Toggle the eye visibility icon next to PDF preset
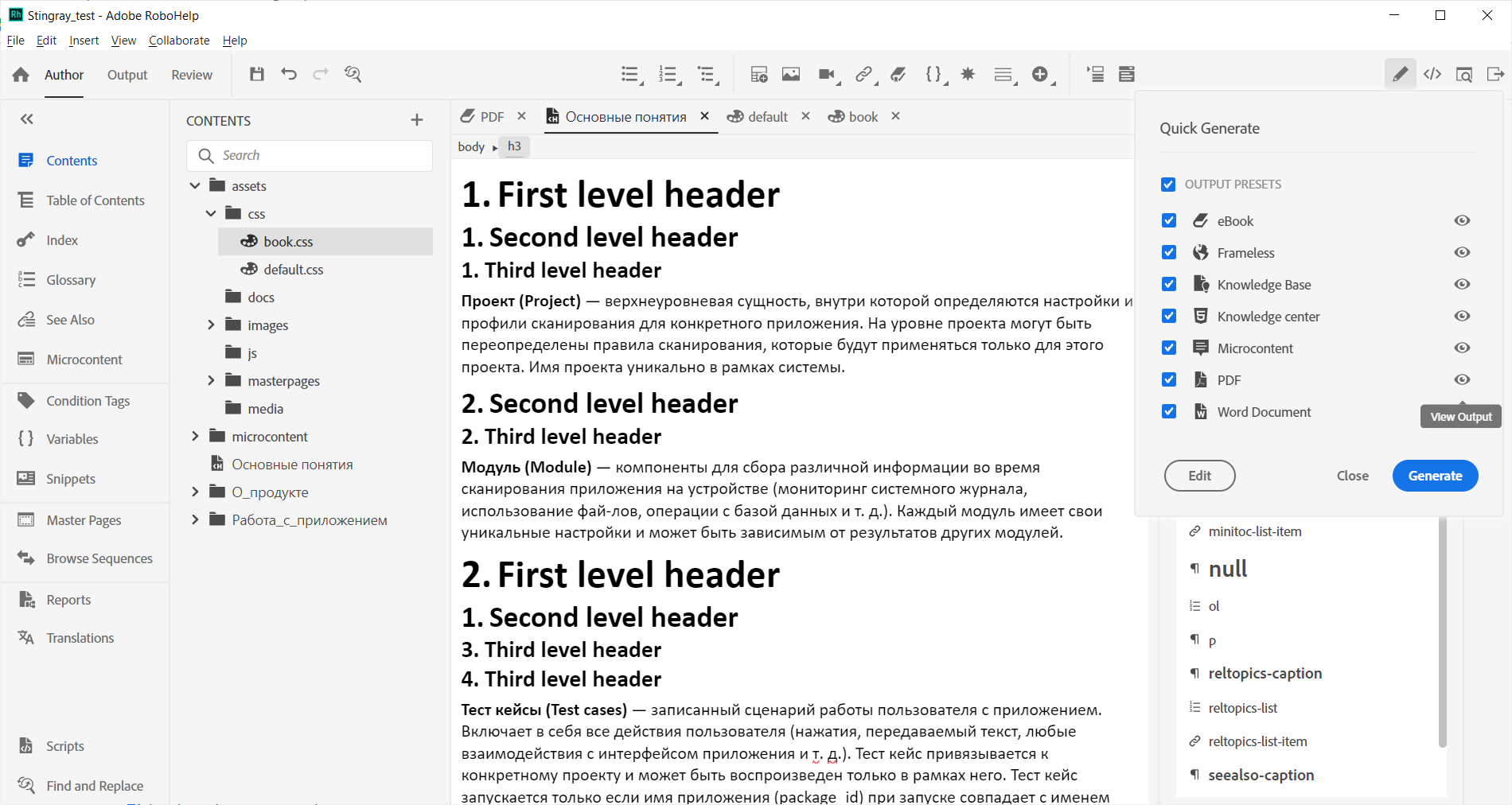Screen dimensions: 1512x805 coord(1462,379)
